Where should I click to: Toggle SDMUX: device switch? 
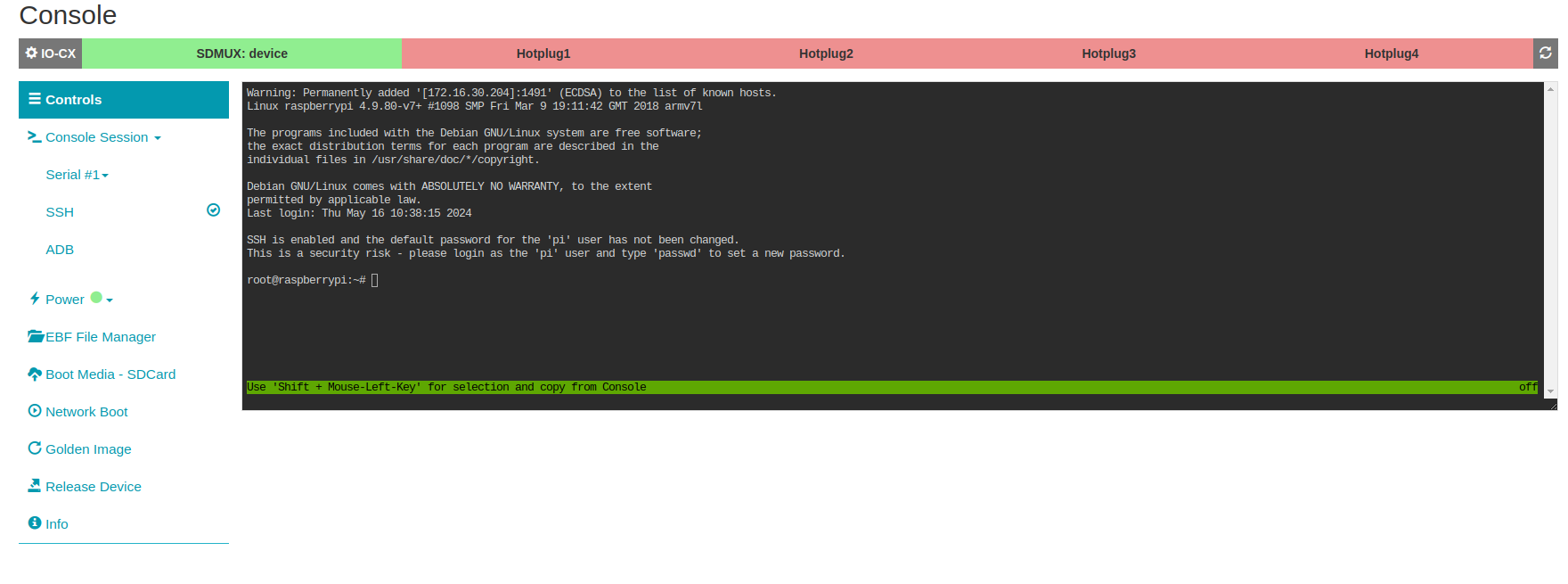pos(242,53)
